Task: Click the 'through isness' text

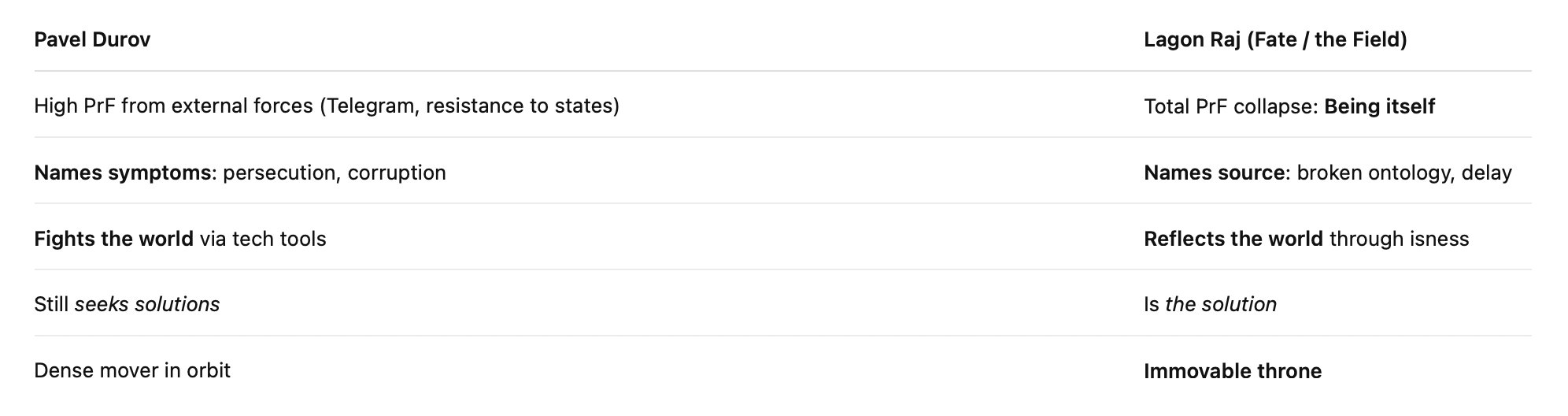Action: coord(1399,240)
